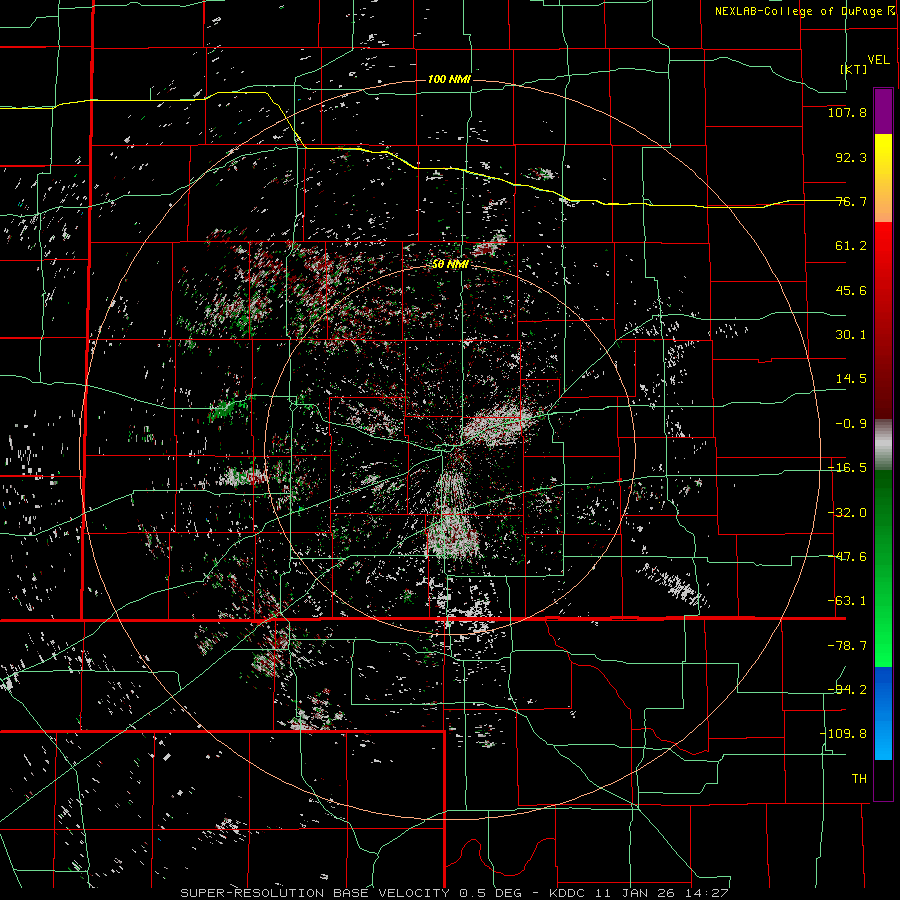Click the 14.5 velocity scale value

point(851,379)
